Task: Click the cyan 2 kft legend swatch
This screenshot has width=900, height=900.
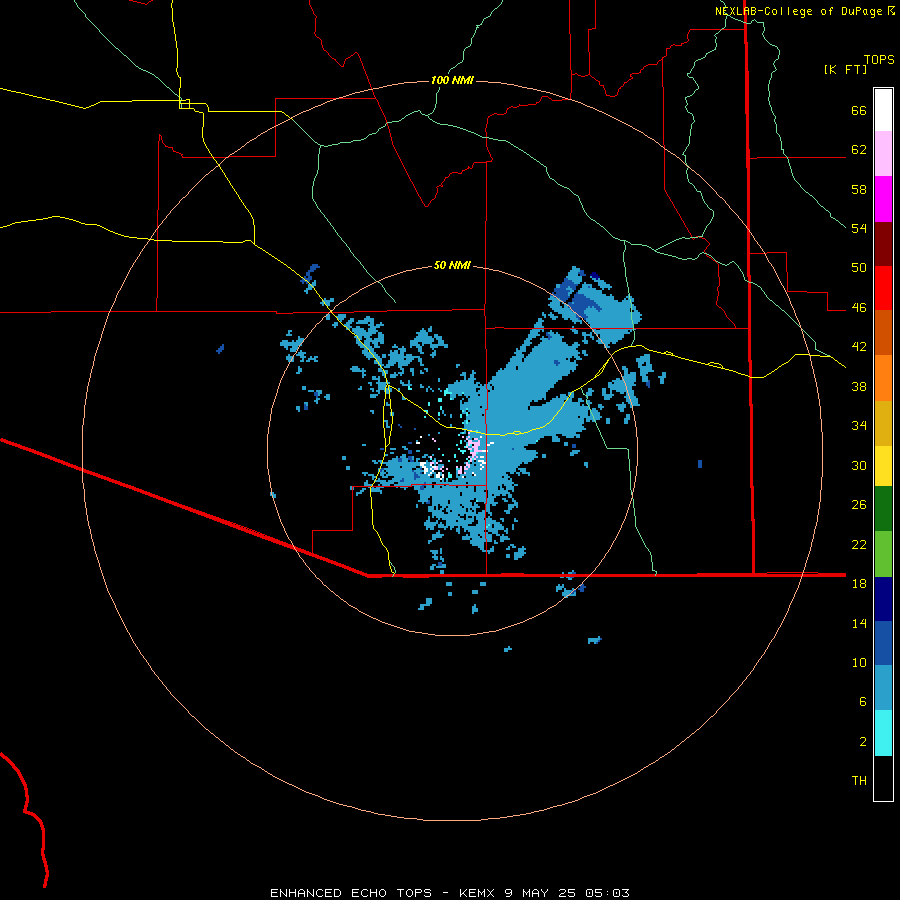Action: [x=883, y=733]
